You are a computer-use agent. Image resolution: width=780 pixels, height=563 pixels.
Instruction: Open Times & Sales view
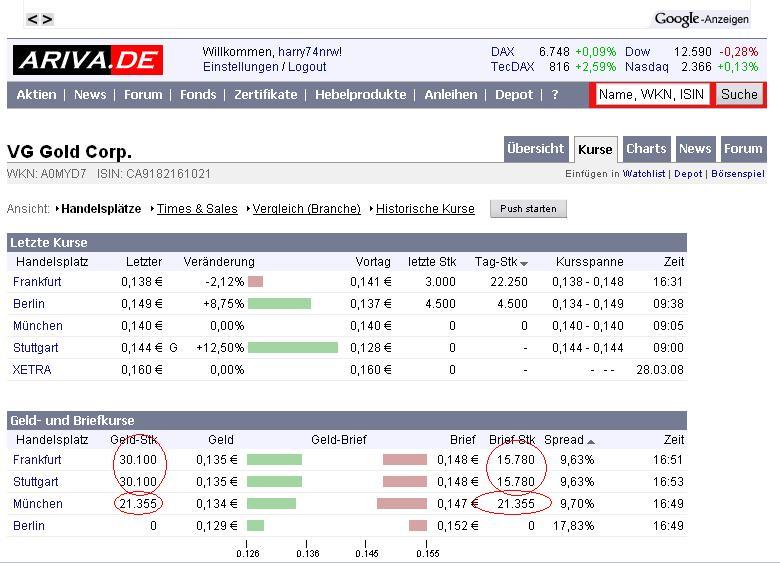click(197, 209)
